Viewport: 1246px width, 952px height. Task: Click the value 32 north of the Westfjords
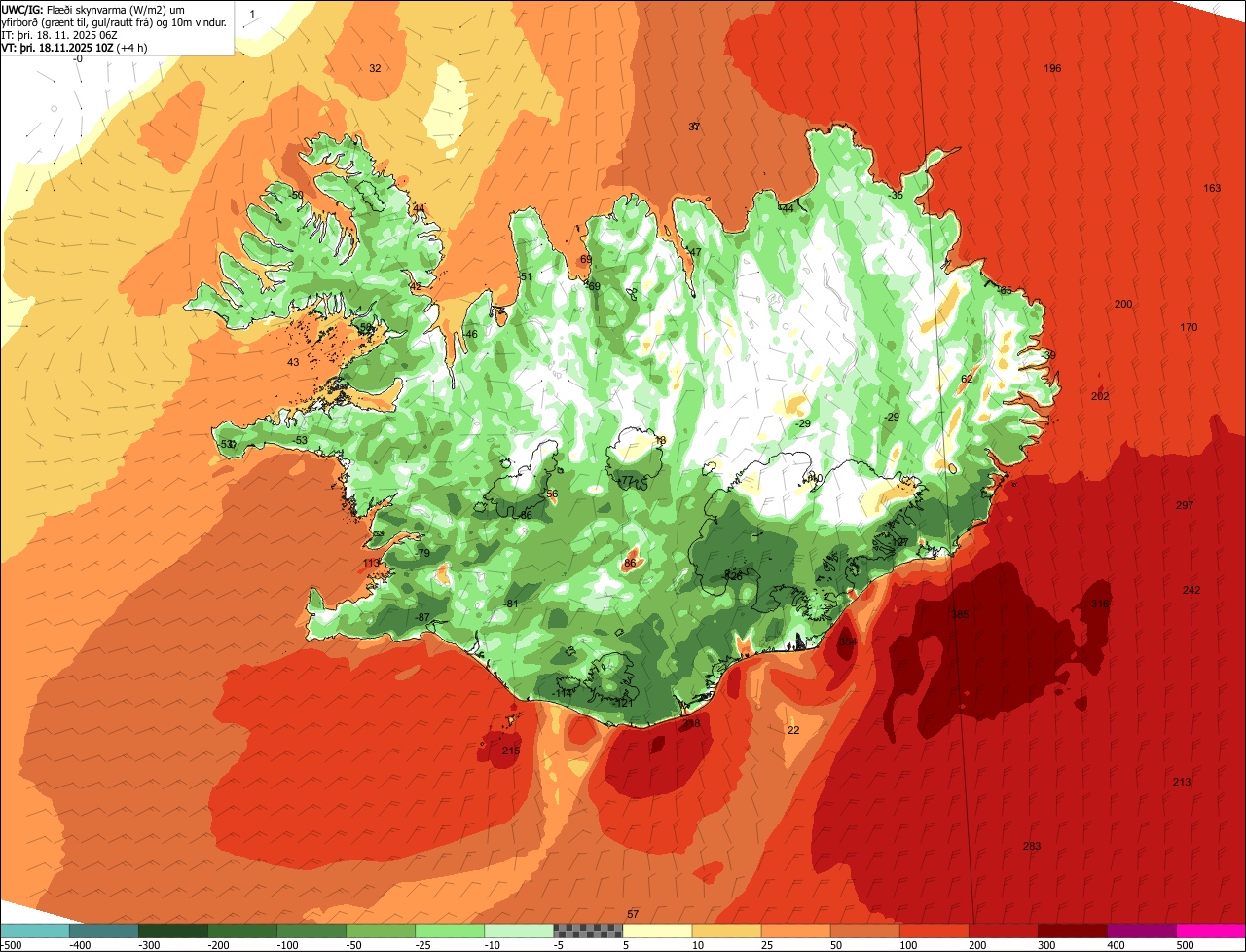375,68
